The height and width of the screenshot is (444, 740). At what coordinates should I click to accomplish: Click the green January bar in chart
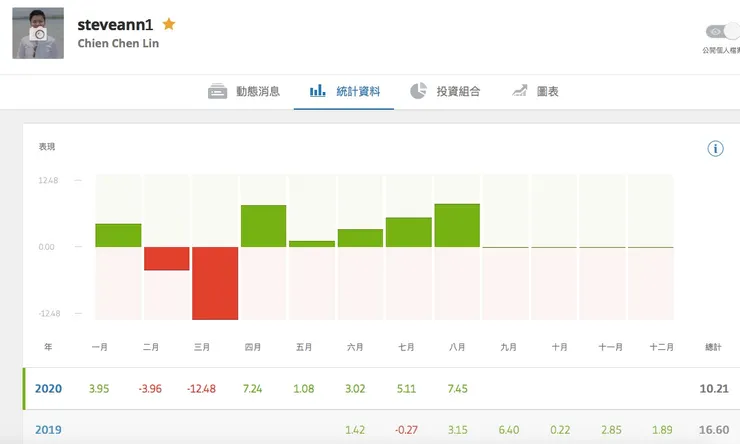pos(118,235)
